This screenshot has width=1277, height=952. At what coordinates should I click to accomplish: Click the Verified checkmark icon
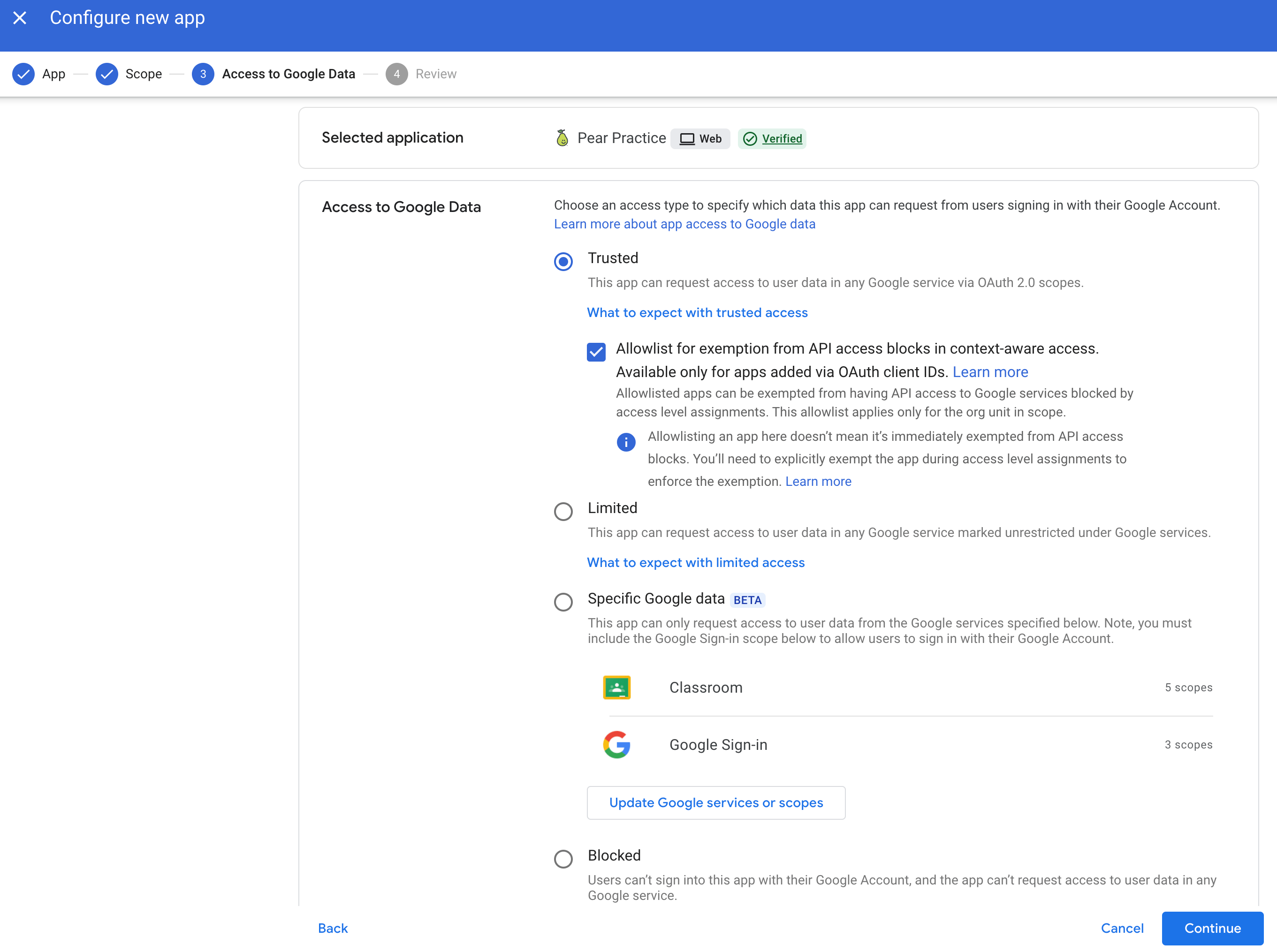[750, 139]
